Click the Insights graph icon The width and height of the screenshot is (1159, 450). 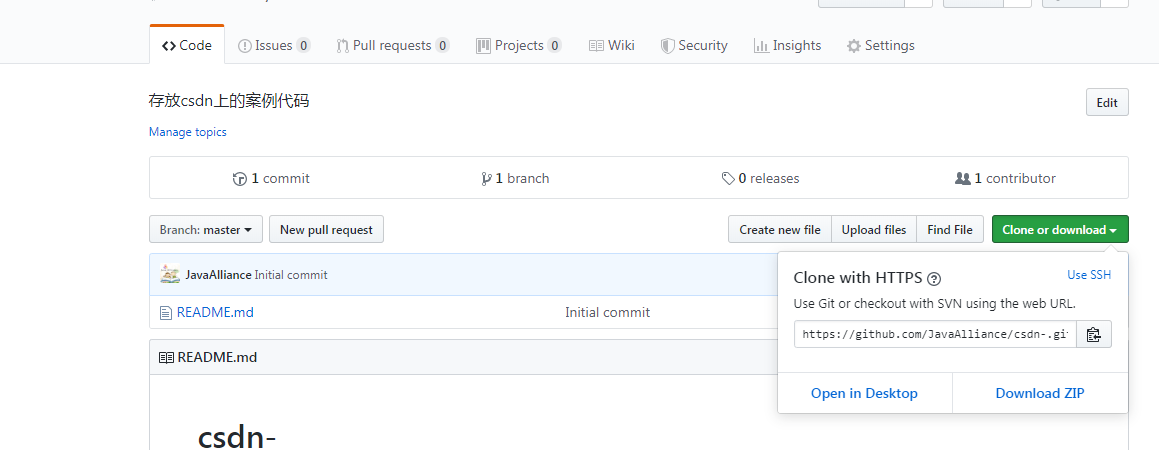coord(761,46)
